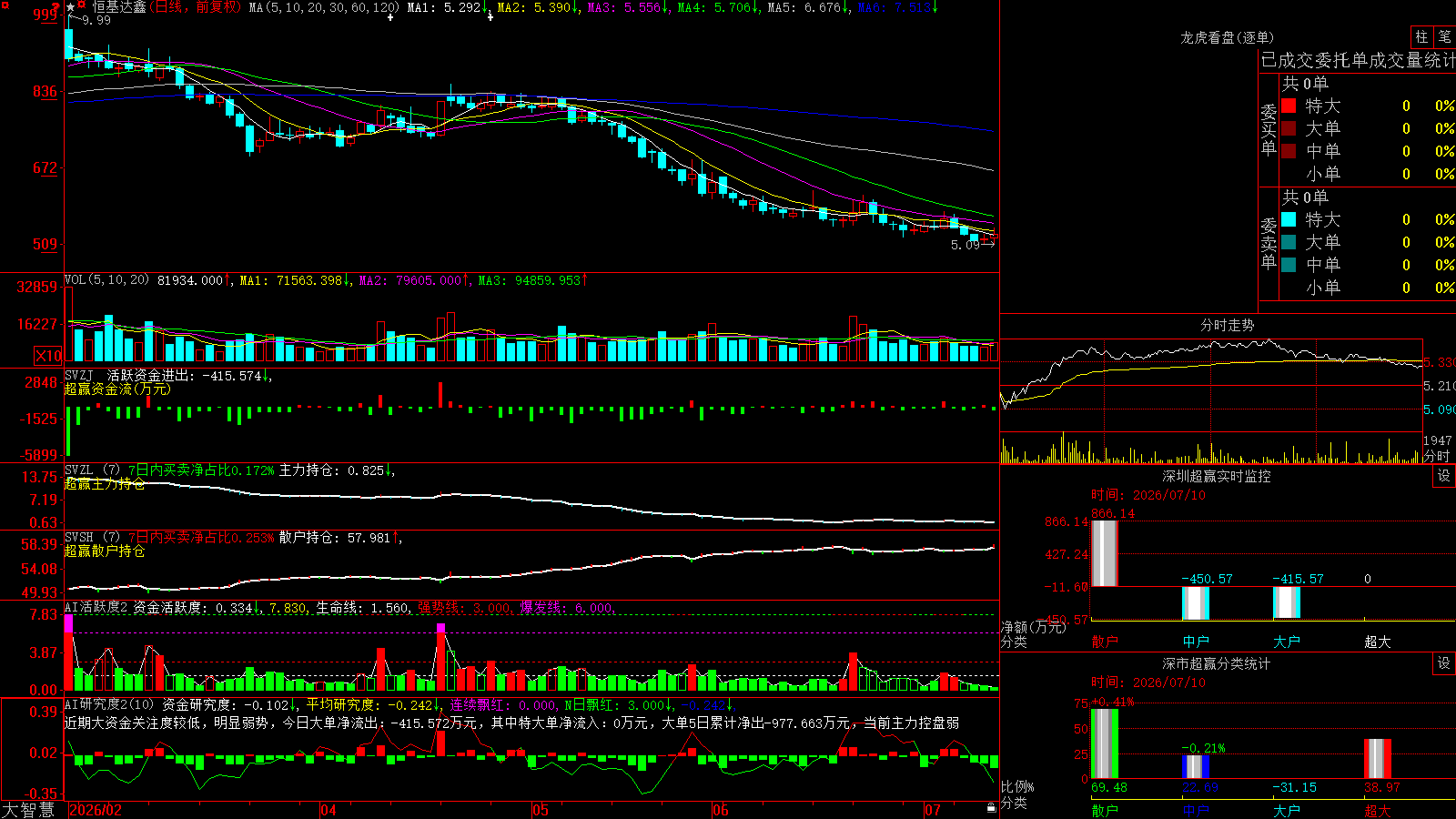Click the 龙虎看盘(逐单) panel title

(x=1227, y=37)
